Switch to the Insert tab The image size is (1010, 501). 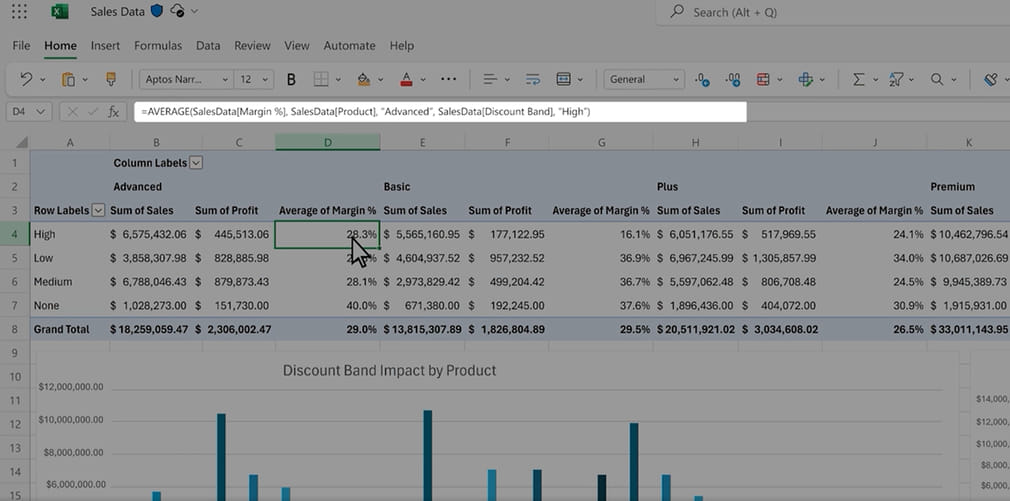(105, 45)
